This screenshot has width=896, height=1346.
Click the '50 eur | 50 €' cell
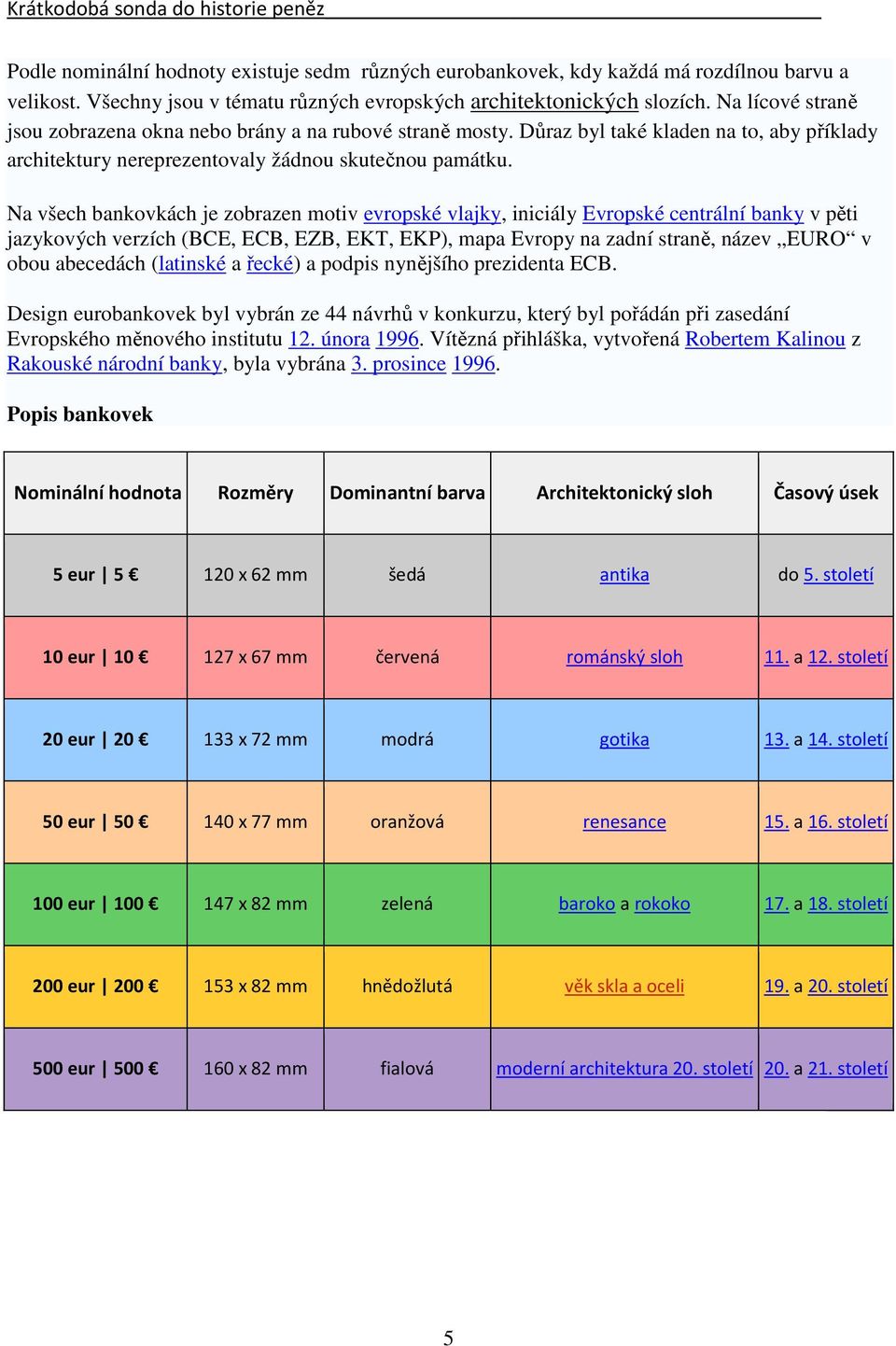96,821
